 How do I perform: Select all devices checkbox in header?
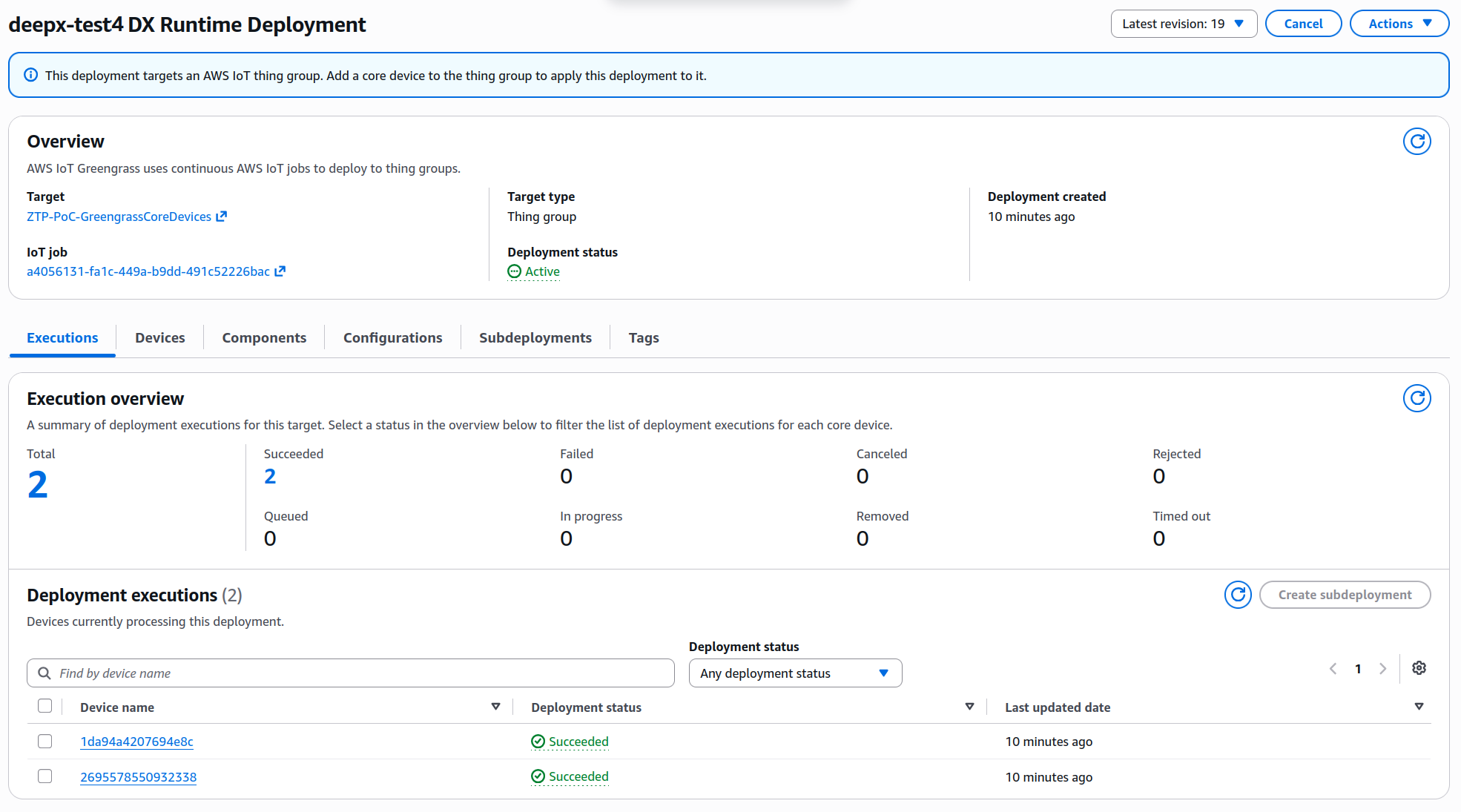click(x=45, y=706)
